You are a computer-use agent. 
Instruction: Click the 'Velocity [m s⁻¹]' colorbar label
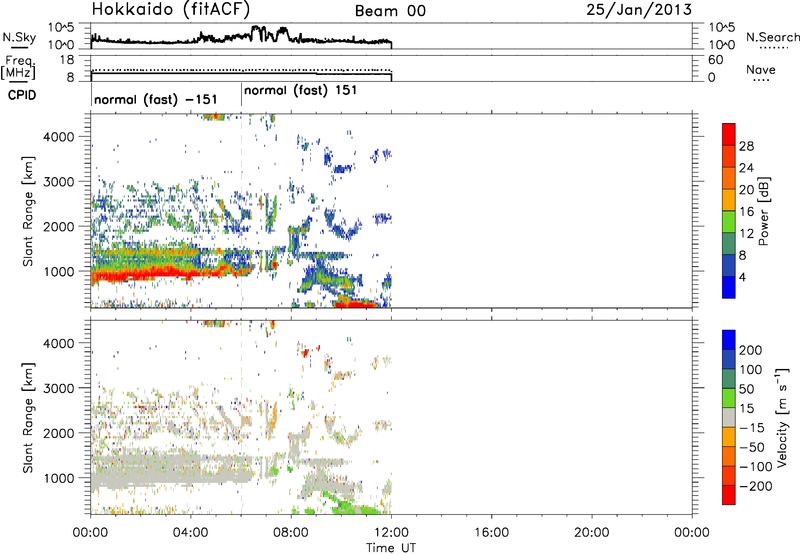(x=782, y=417)
